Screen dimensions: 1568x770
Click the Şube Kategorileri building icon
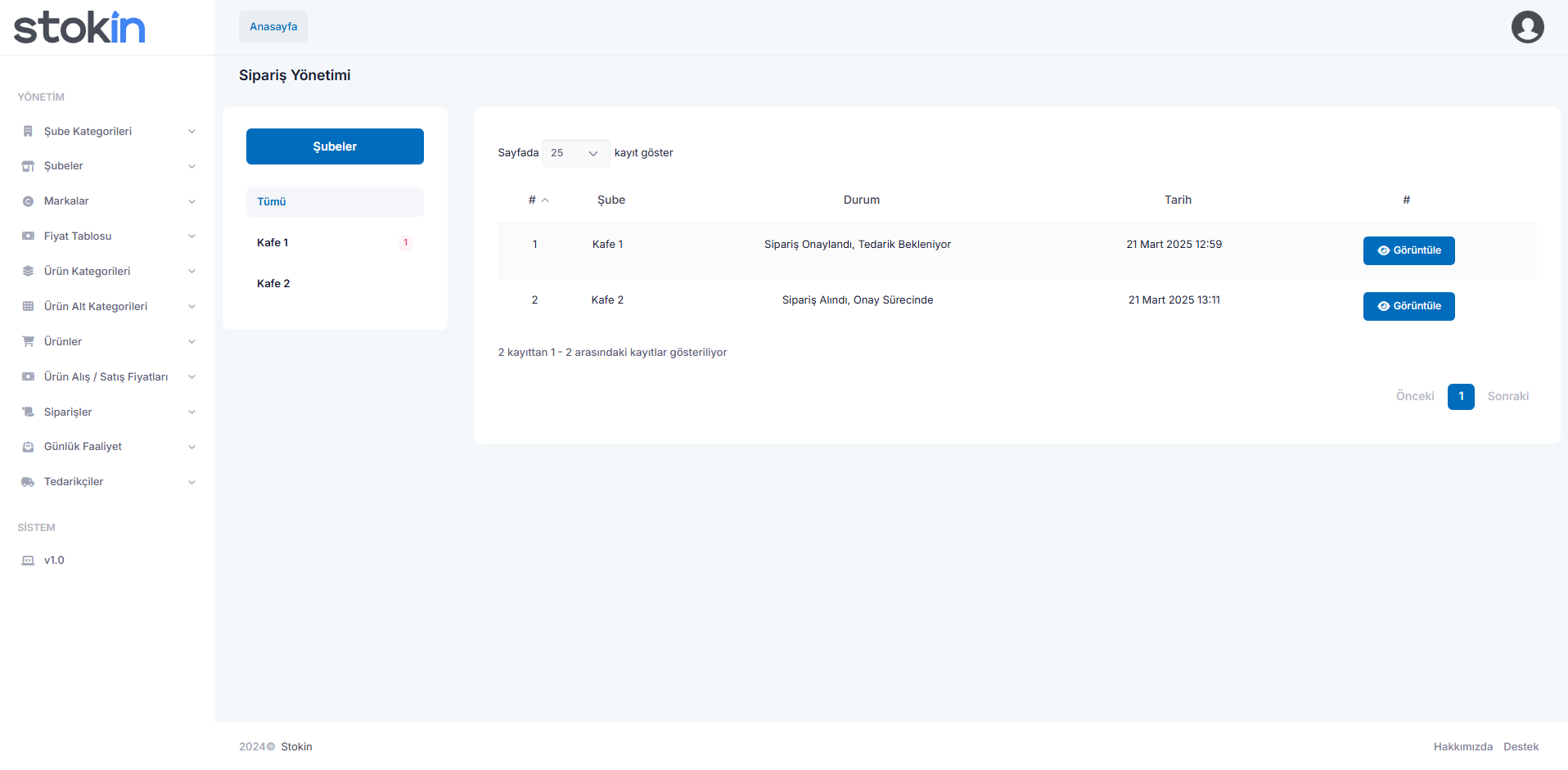tap(28, 132)
